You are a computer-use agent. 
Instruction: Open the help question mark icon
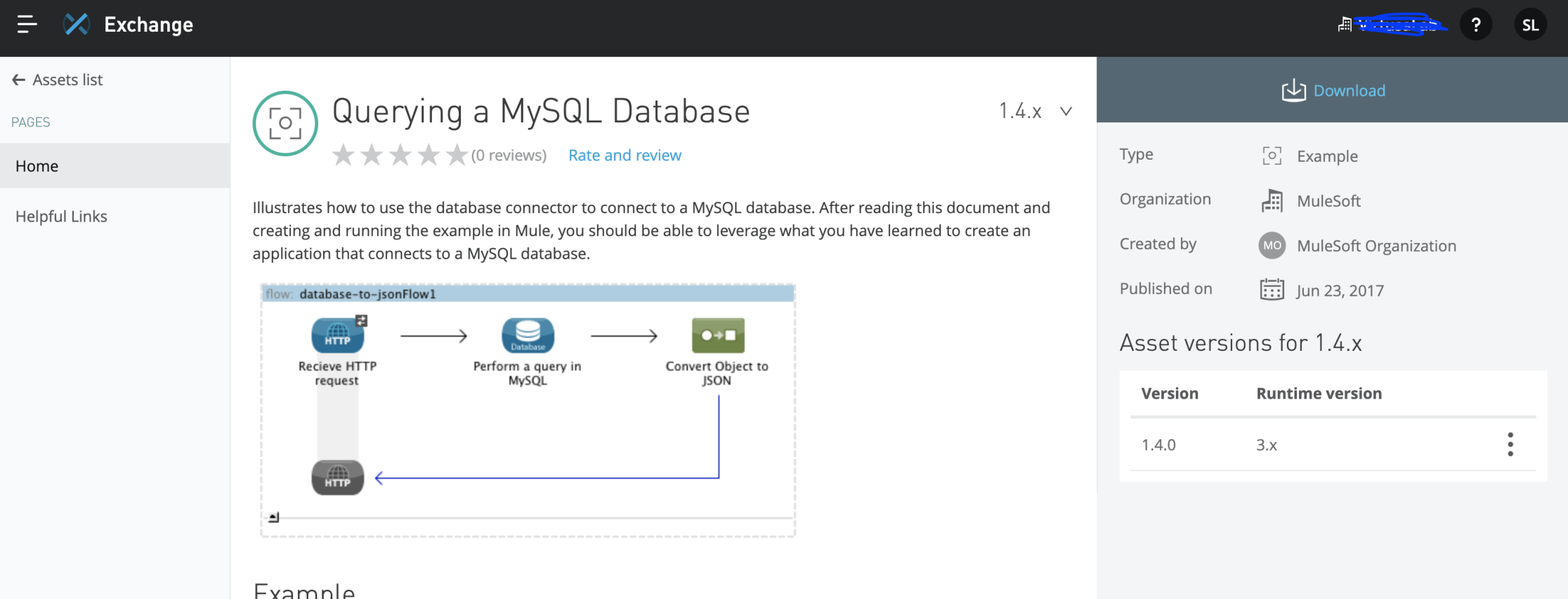tap(1476, 25)
